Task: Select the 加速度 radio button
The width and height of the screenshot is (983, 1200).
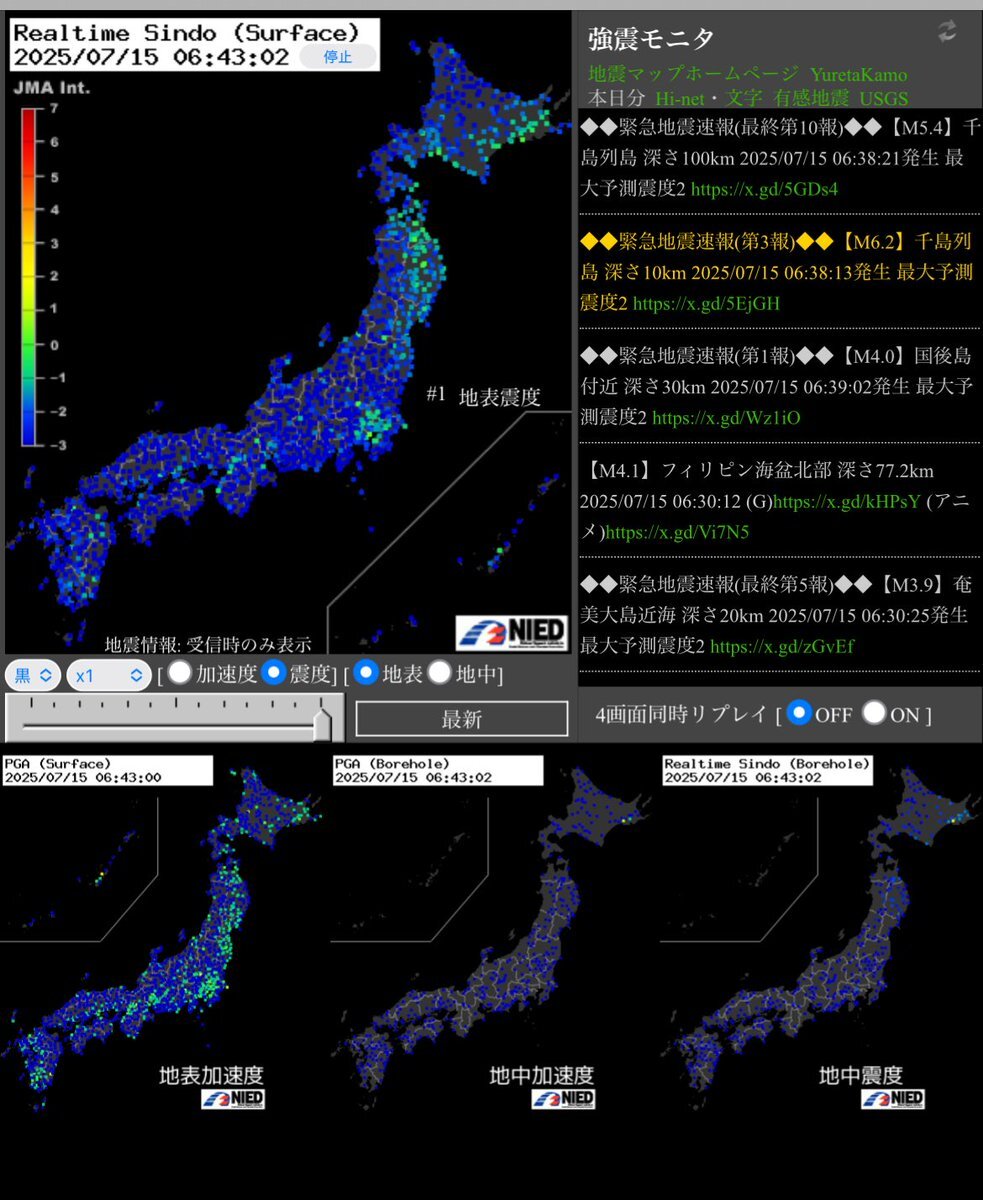Action: 179,673
